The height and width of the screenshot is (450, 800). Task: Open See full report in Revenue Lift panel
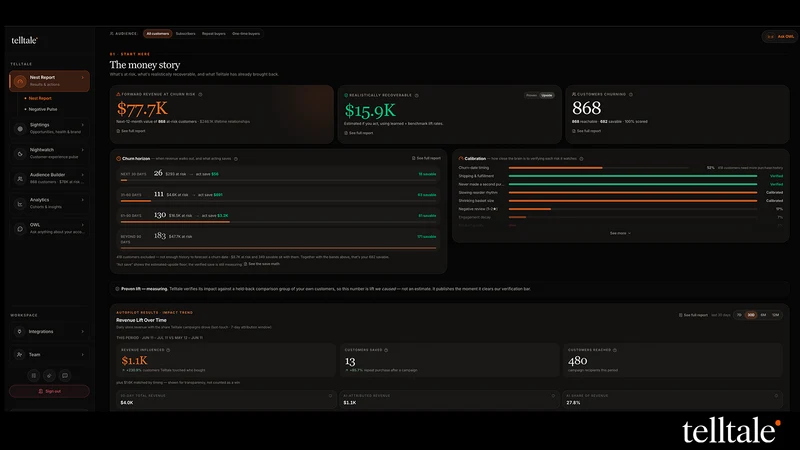pos(693,315)
